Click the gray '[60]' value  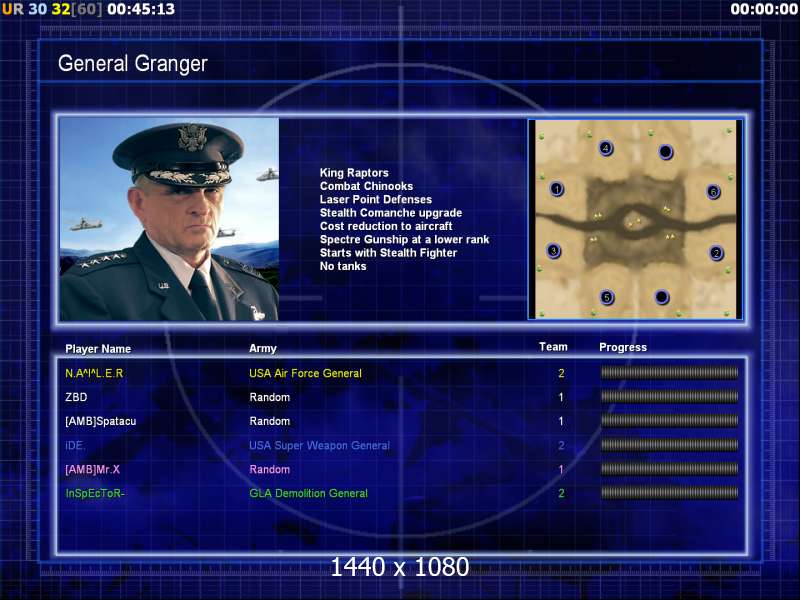pyautogui.click(x=86, y=9)
